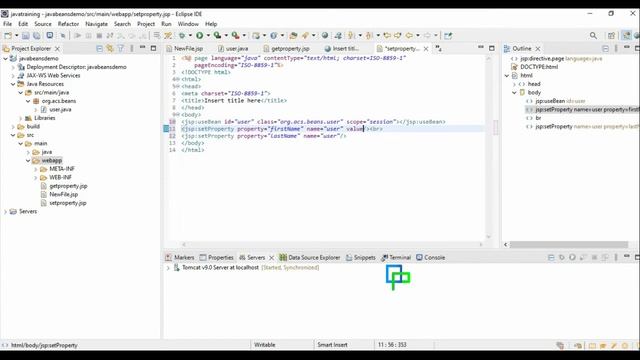Viewport: 640px width, 360px height.
Task: Open the Search magnifier icon
Action: (593, 36)
